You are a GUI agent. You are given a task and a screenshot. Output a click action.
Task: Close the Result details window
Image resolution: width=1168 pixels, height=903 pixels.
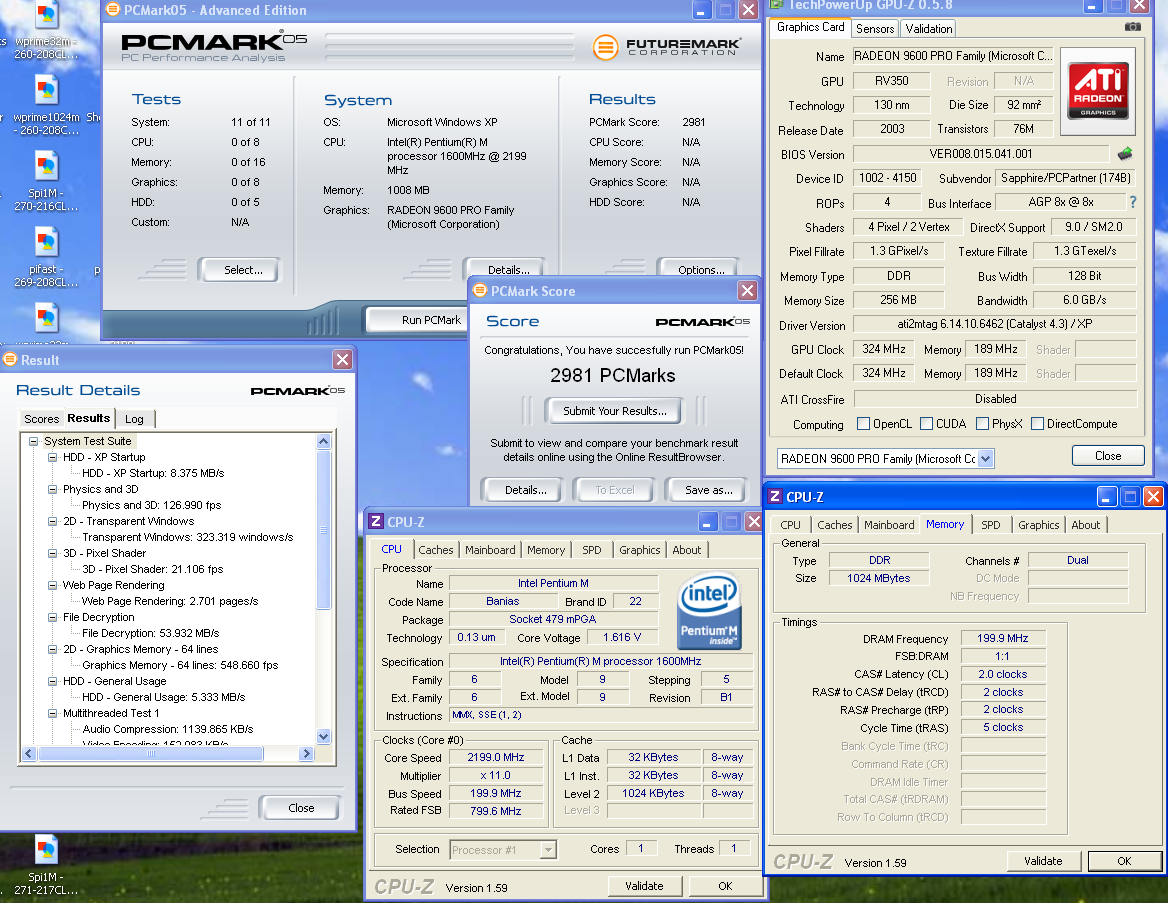pos(342,360)
